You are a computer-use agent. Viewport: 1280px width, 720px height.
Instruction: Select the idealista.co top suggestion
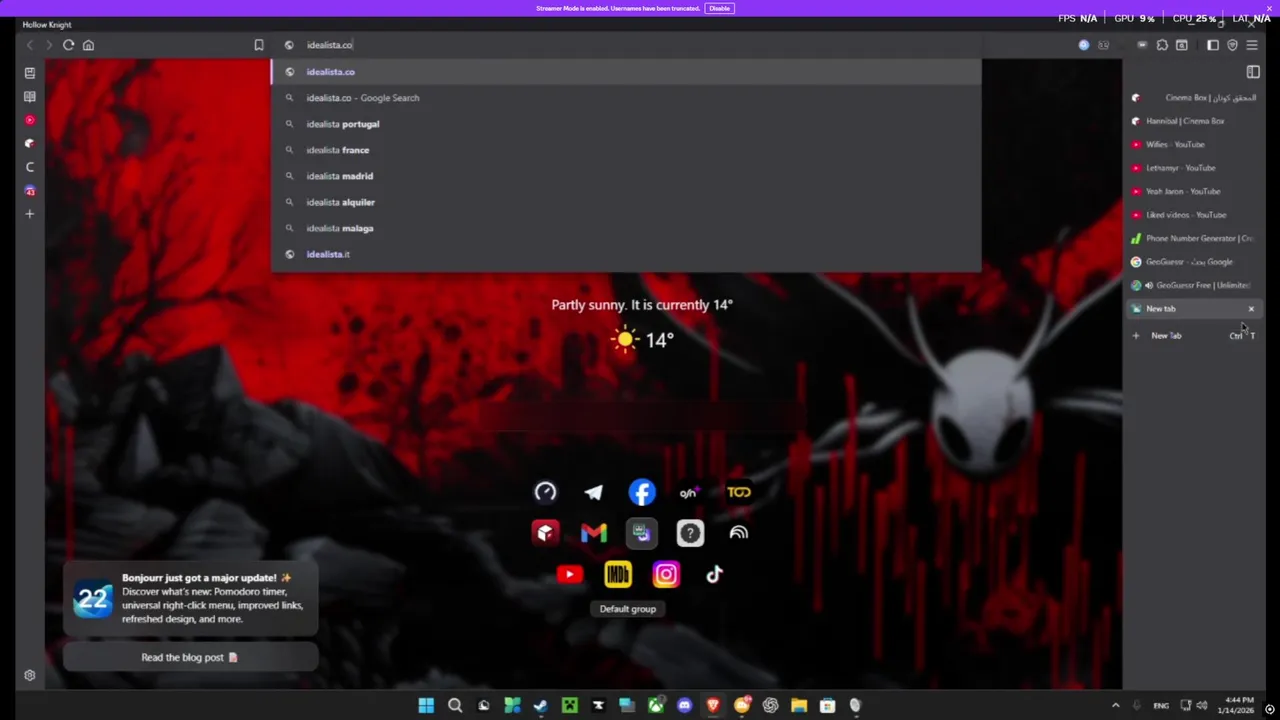(x=626, y=72)
